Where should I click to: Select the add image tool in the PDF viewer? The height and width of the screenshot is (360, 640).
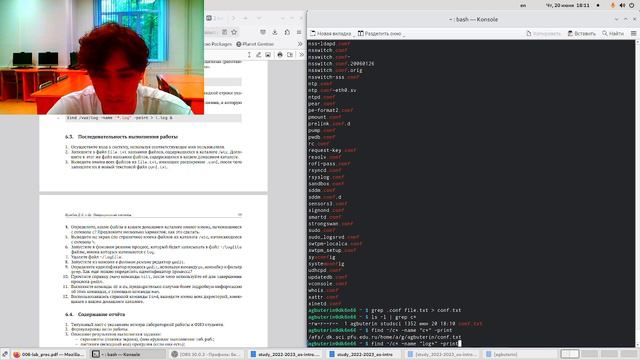pos(268,55)
